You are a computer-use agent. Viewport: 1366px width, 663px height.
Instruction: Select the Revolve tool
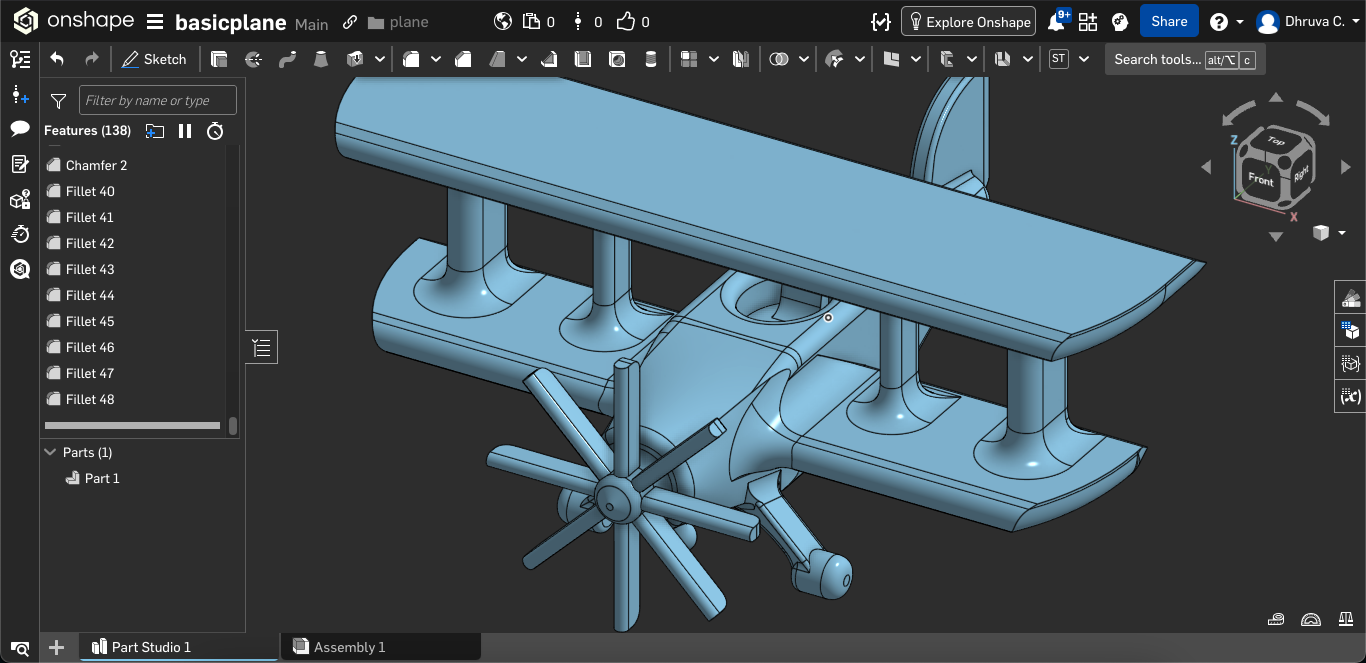tap(254, 59)
